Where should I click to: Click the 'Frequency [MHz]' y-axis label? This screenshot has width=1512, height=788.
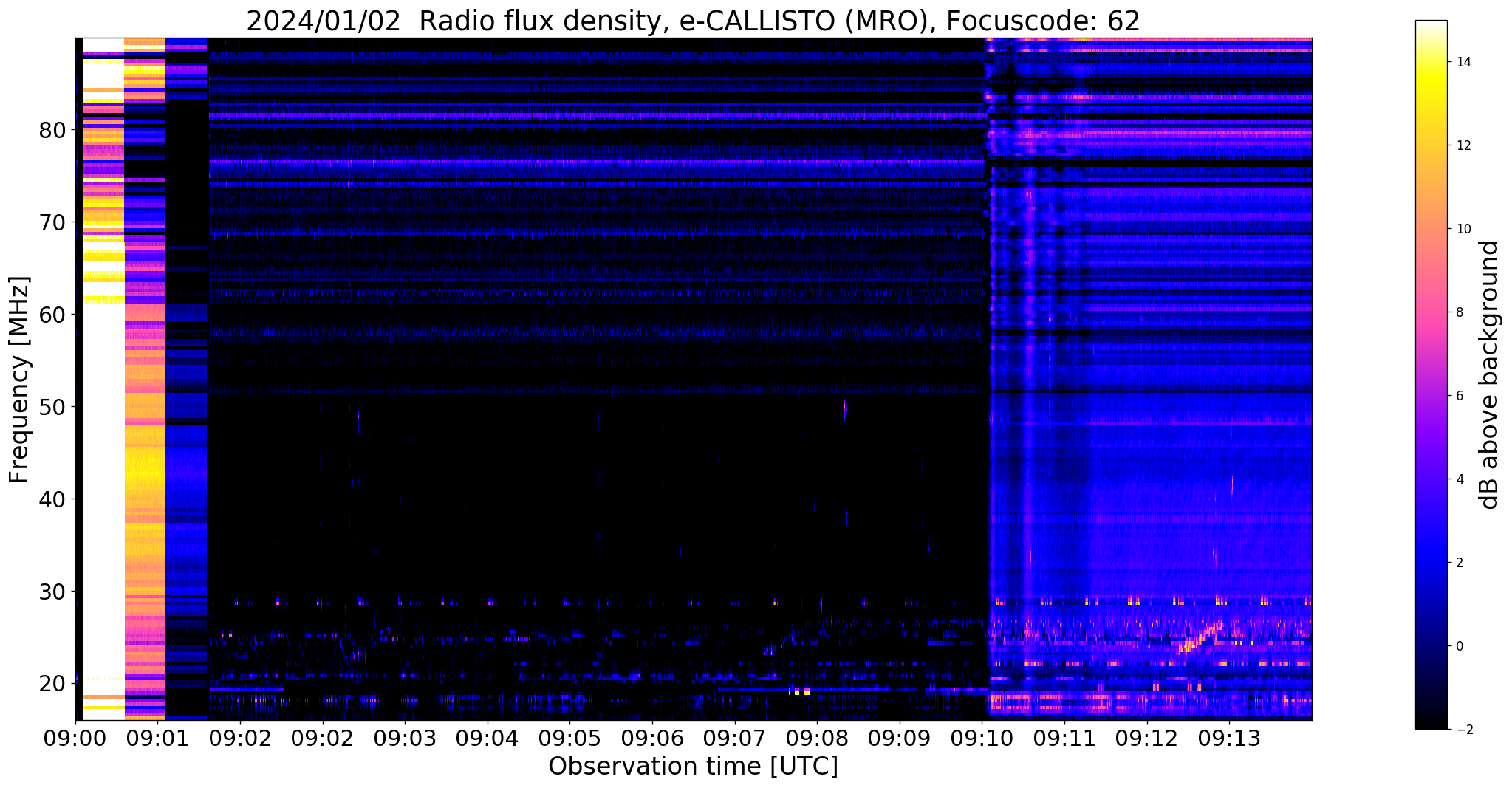point(20,380)
